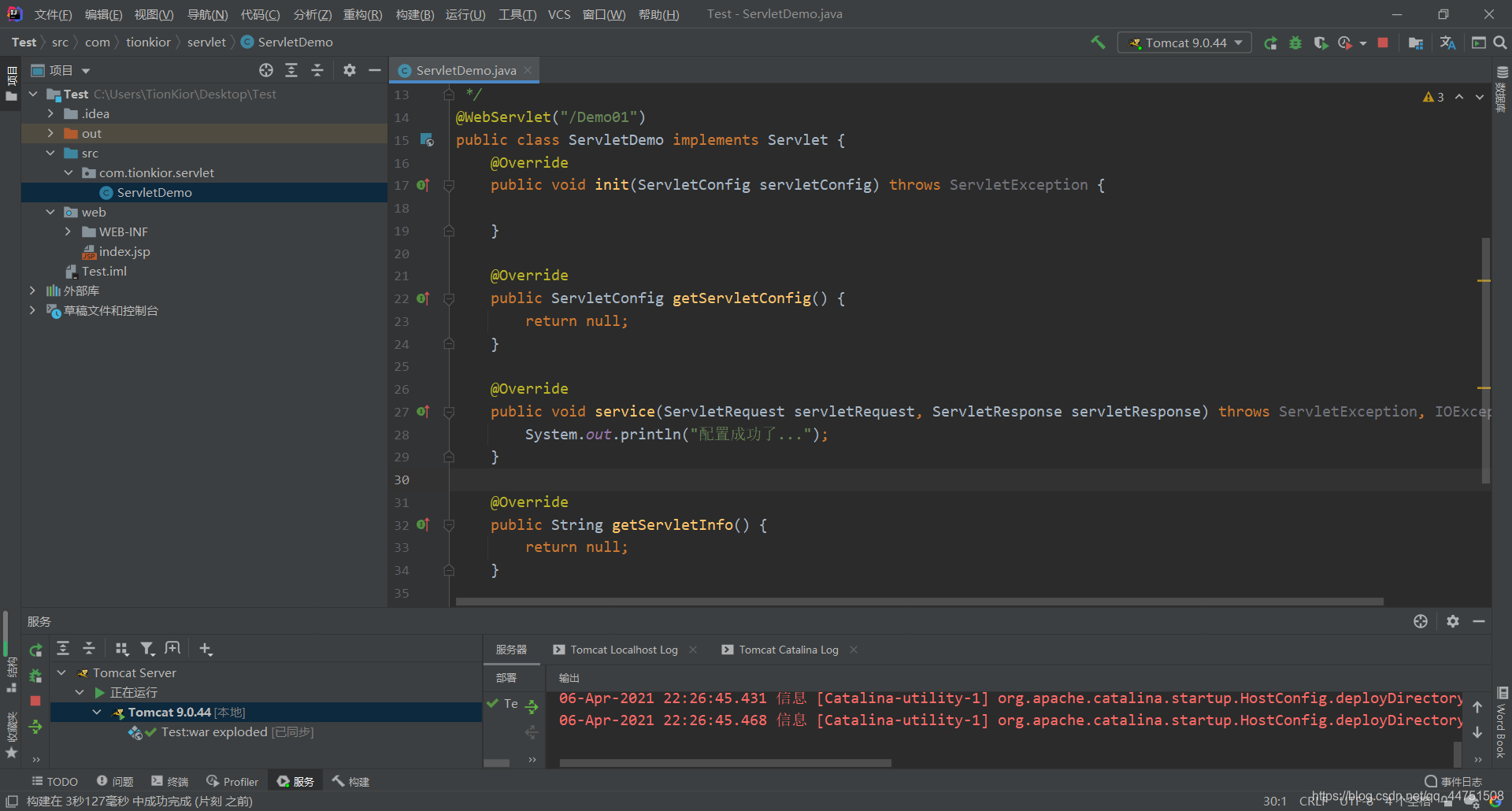Viewport: 1512px width, 811px height.
Task: Fold the init method on line 17
Action: click(449, 186)
